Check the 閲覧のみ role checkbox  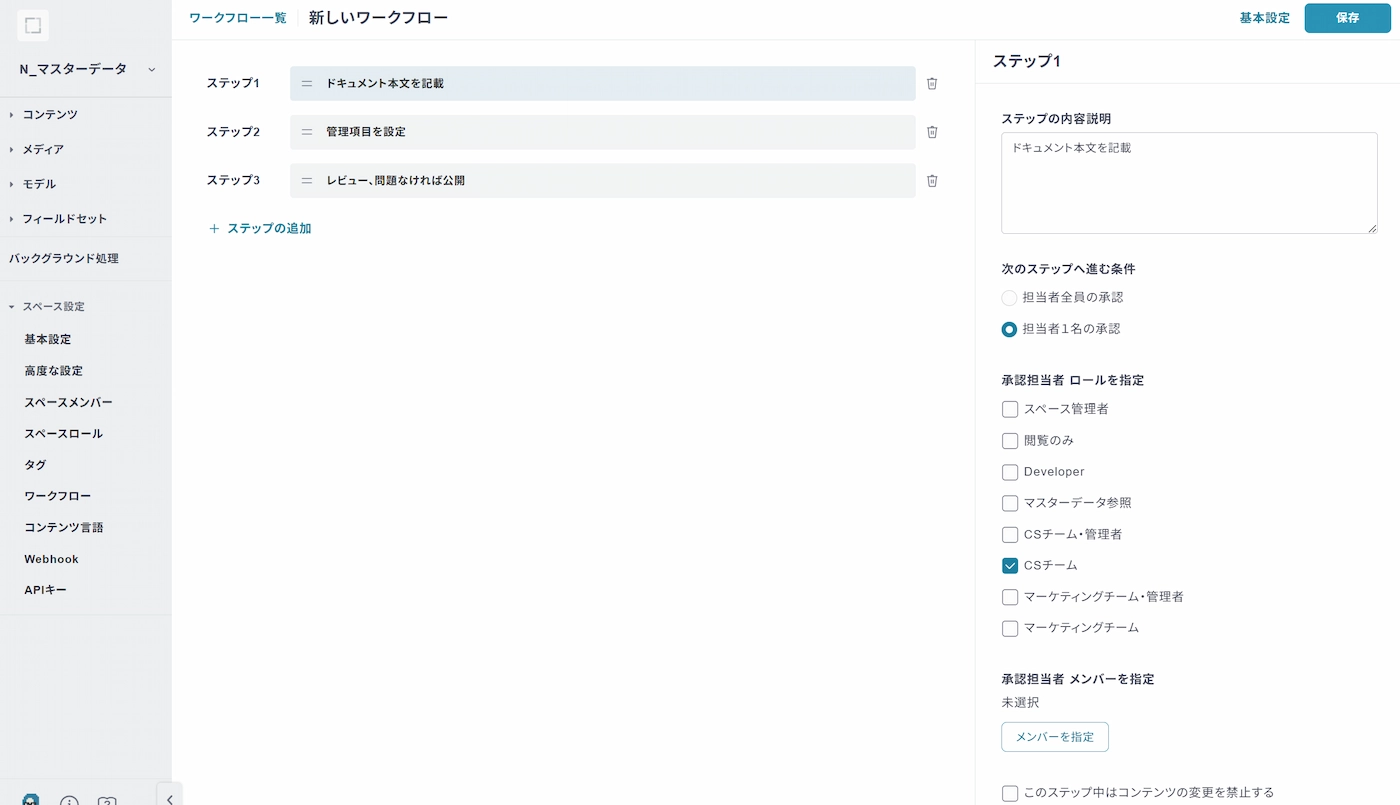(x=1010, y=441)
